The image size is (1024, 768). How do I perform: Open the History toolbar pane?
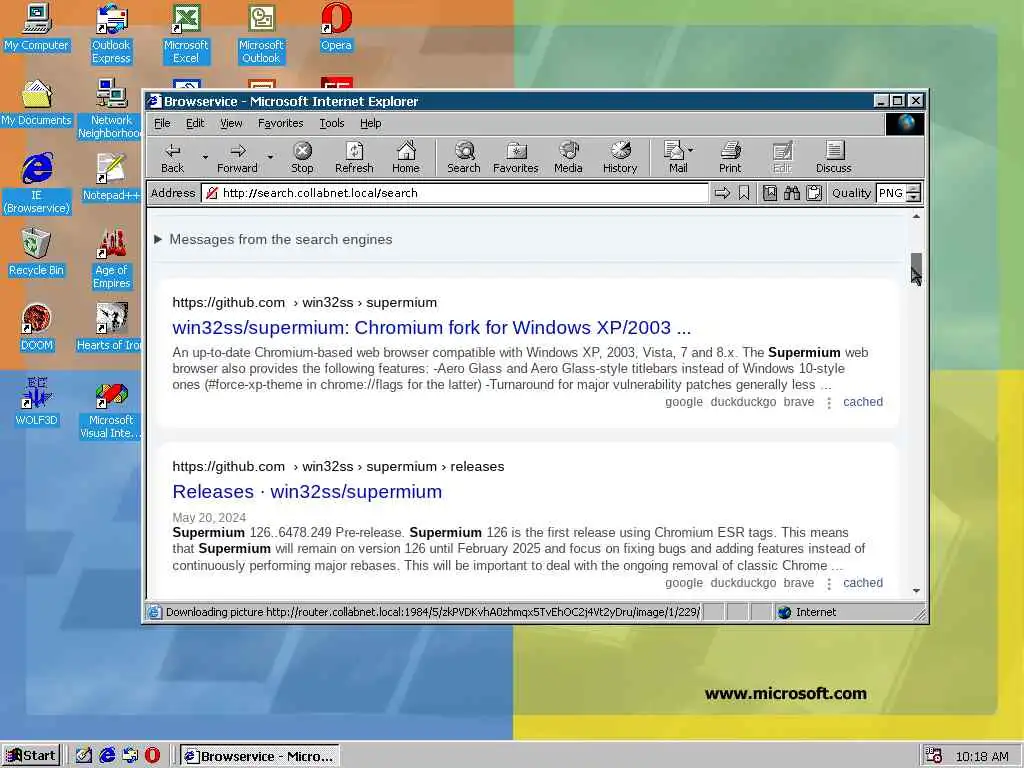(x=620, y=157)
